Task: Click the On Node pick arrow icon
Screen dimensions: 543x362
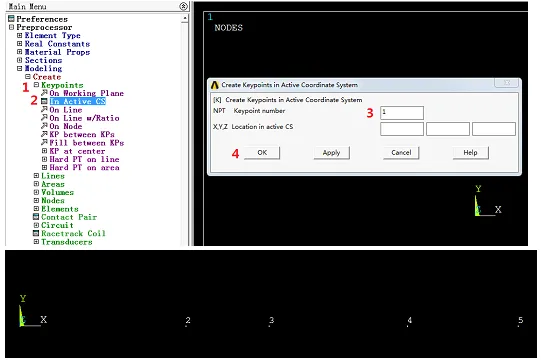Action: 44,126
